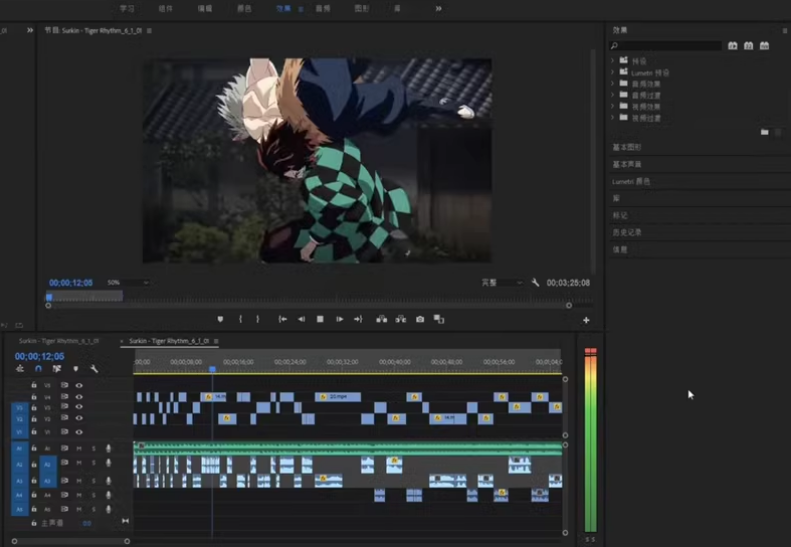Viewport: 791px width, 547px height.
Task: Toggle timeline snapping magnet icon
Action: [38, 369]
